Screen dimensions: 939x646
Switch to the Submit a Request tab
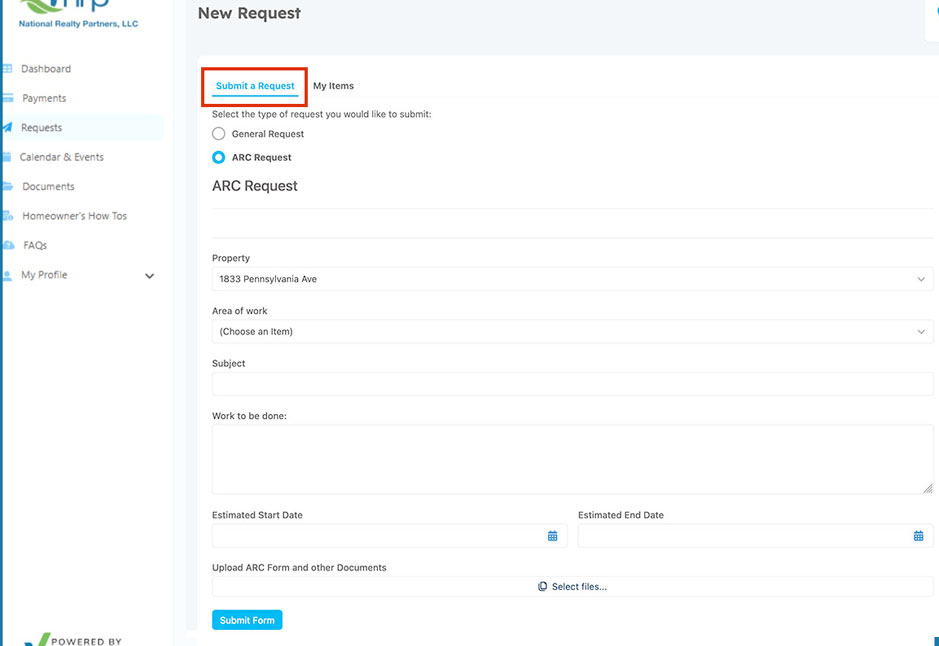(255, 86)
